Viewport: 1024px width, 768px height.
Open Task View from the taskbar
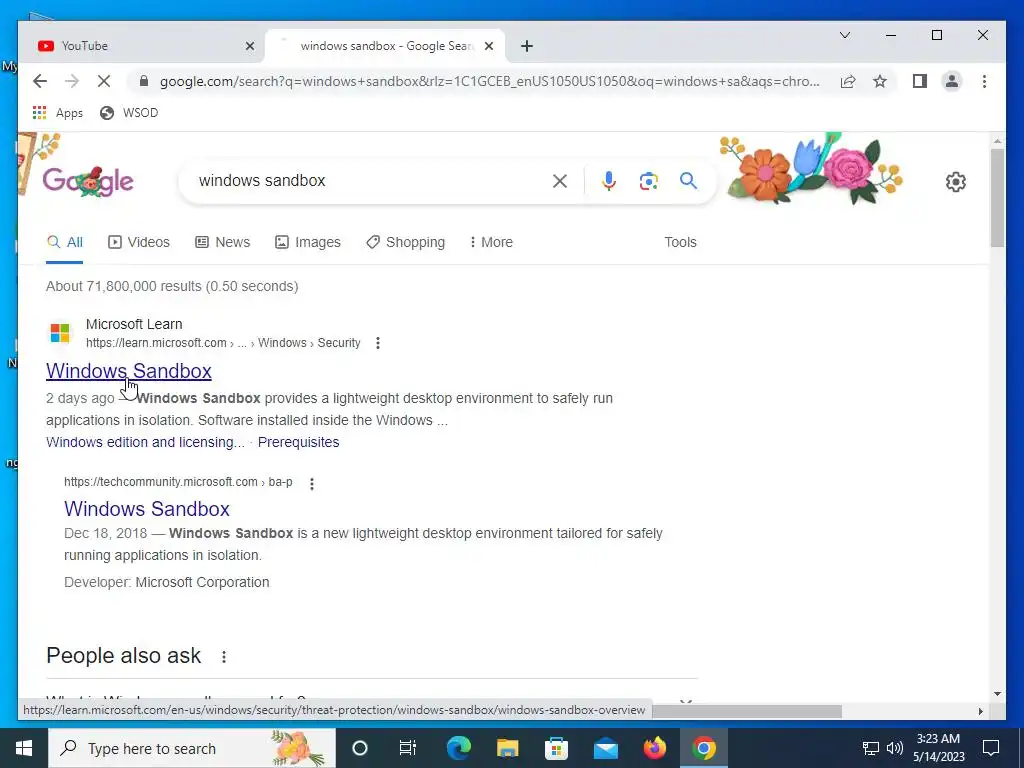pyautogui.click(x=408, y=748)
